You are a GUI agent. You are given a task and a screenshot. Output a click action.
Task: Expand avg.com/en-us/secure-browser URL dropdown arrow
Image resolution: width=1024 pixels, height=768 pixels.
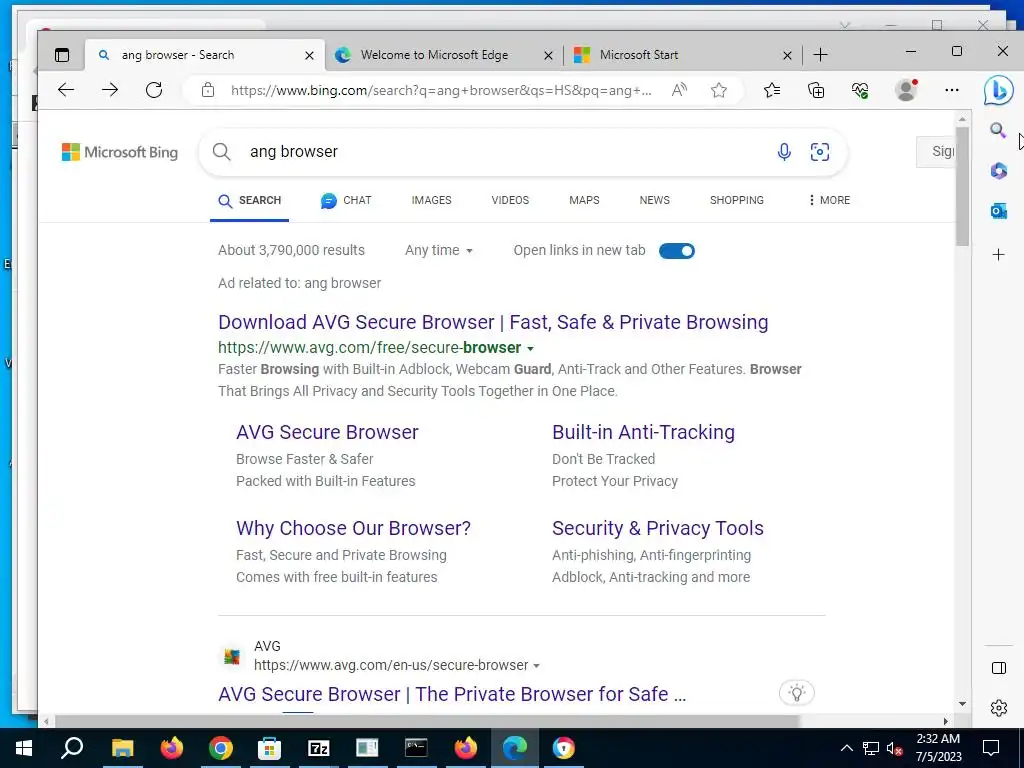[536, 666]
